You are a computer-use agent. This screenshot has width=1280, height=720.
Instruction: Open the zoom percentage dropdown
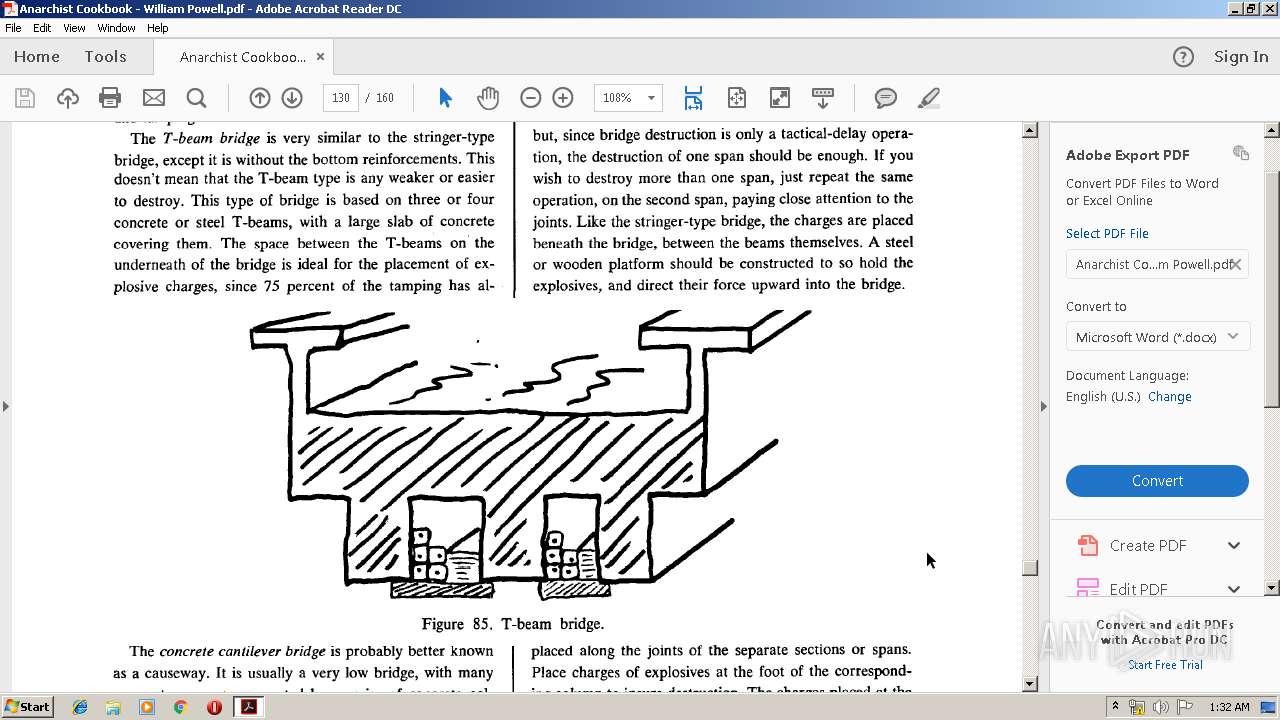(651, 98)
